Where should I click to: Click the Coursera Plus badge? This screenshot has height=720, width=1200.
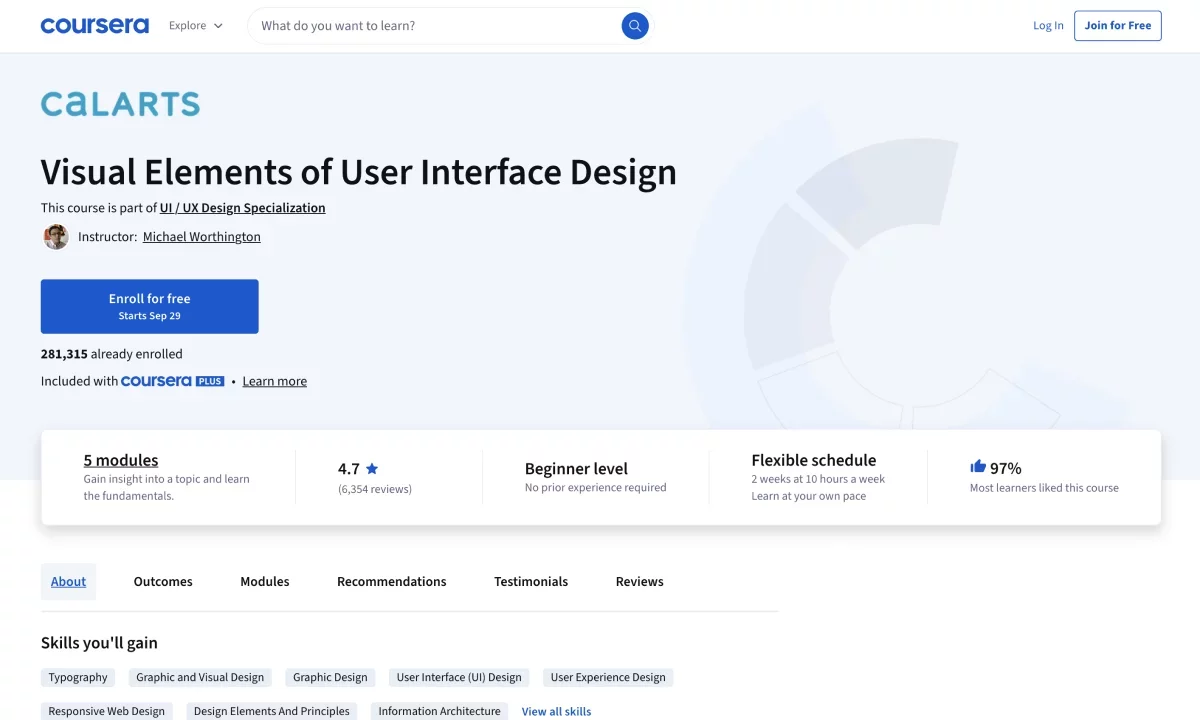click(x=172, y=381)
